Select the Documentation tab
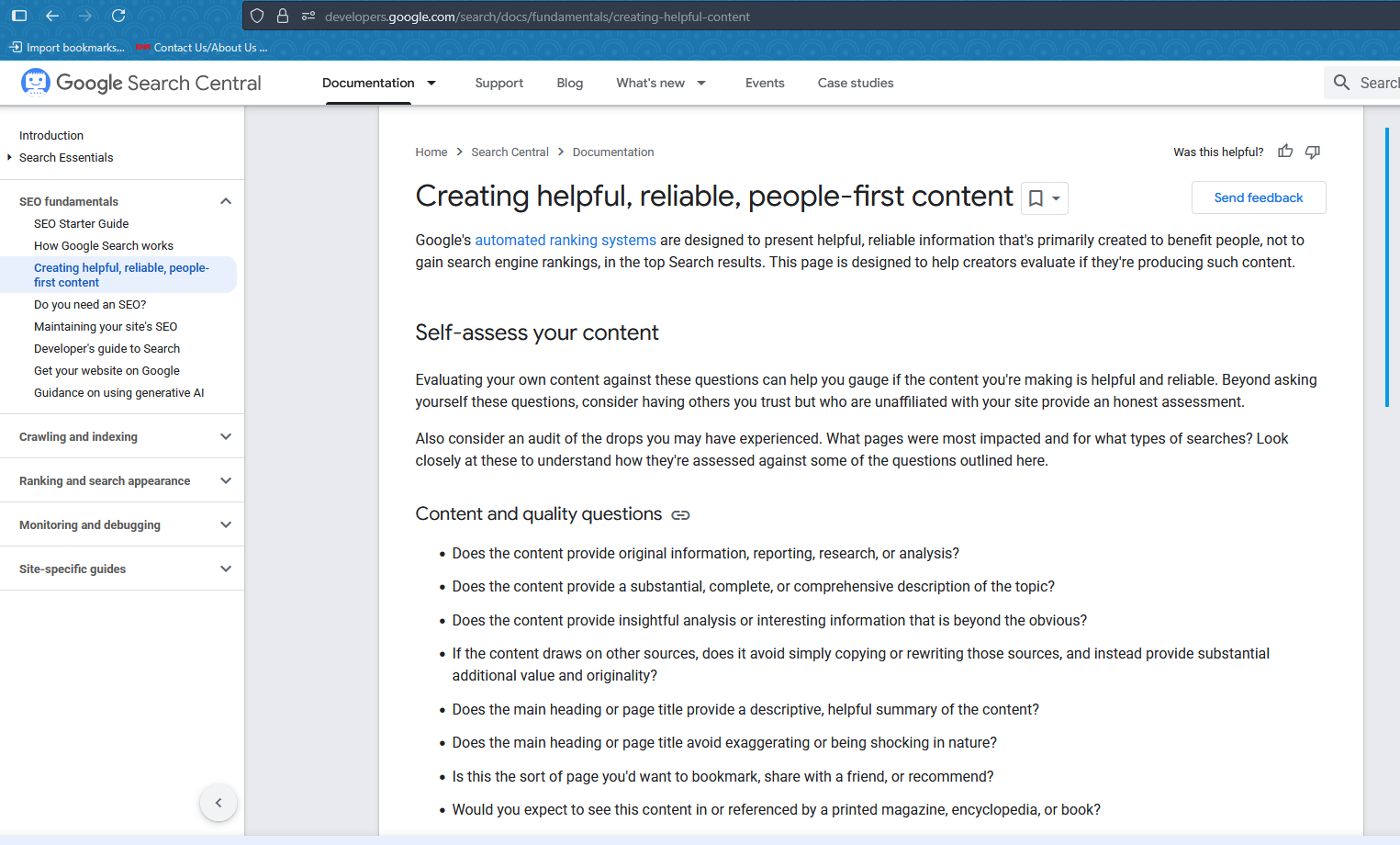 [x=368, y=83]
